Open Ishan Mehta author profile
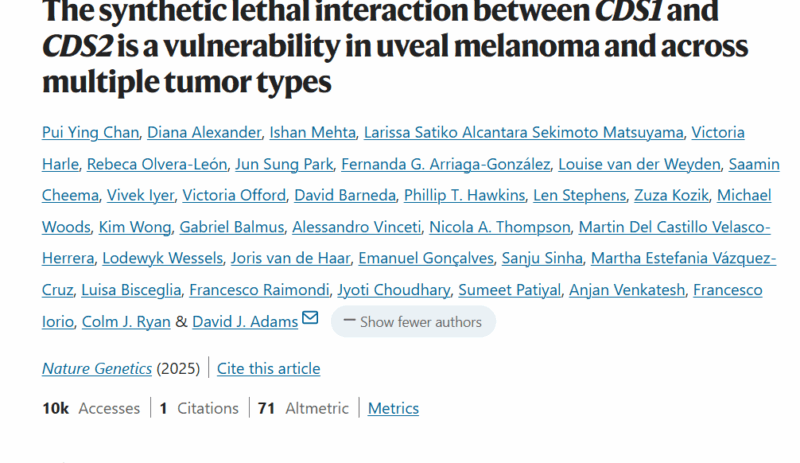800x463 pixels. [312, 132]
